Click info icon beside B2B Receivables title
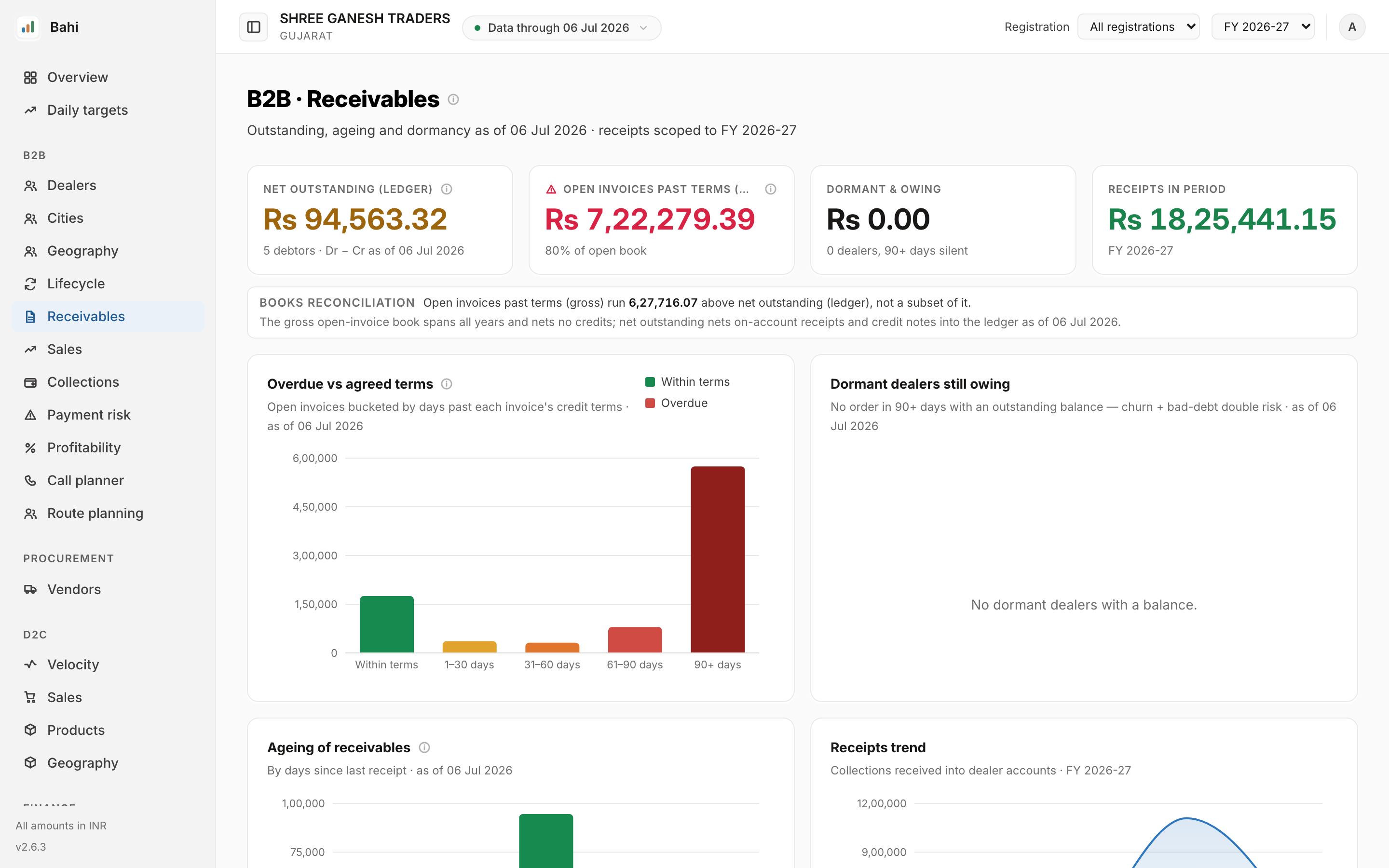 (453, 99)
